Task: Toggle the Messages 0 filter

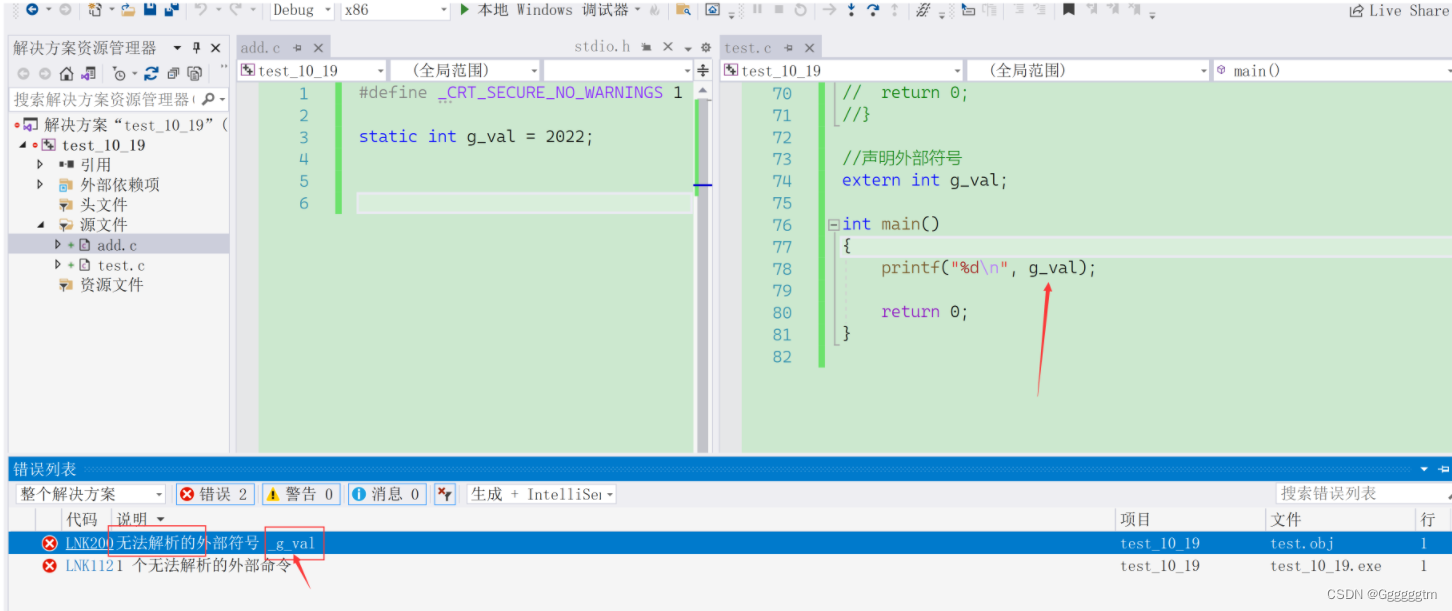Action: click(387, 494)
